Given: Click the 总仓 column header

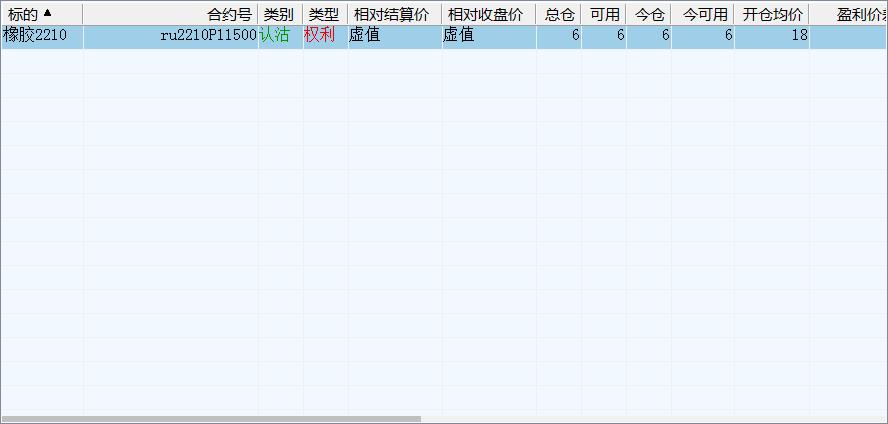Looking at the screenshot, I should tap(558, 14).
